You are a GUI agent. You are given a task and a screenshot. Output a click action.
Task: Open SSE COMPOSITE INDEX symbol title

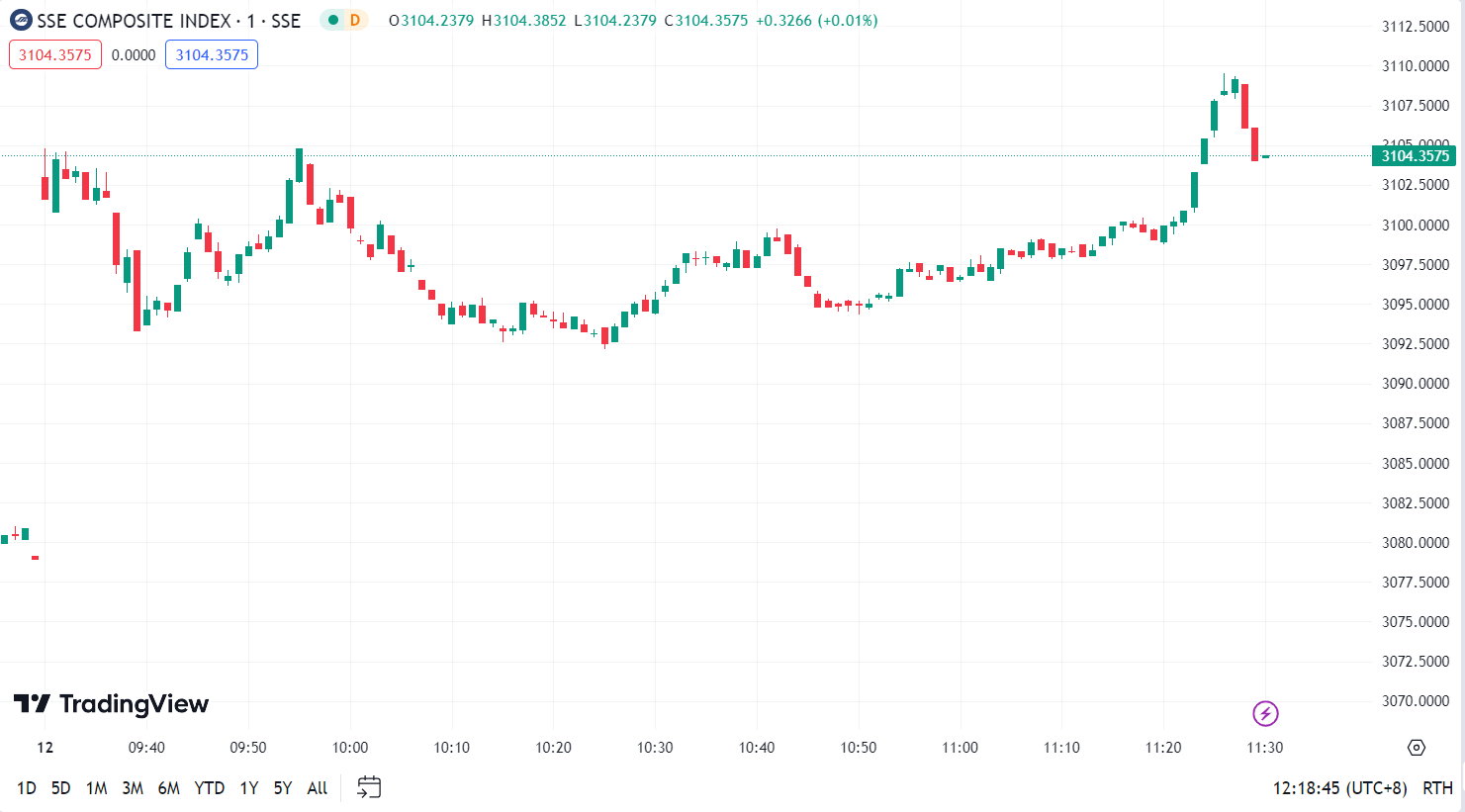[x=134, y=21]
